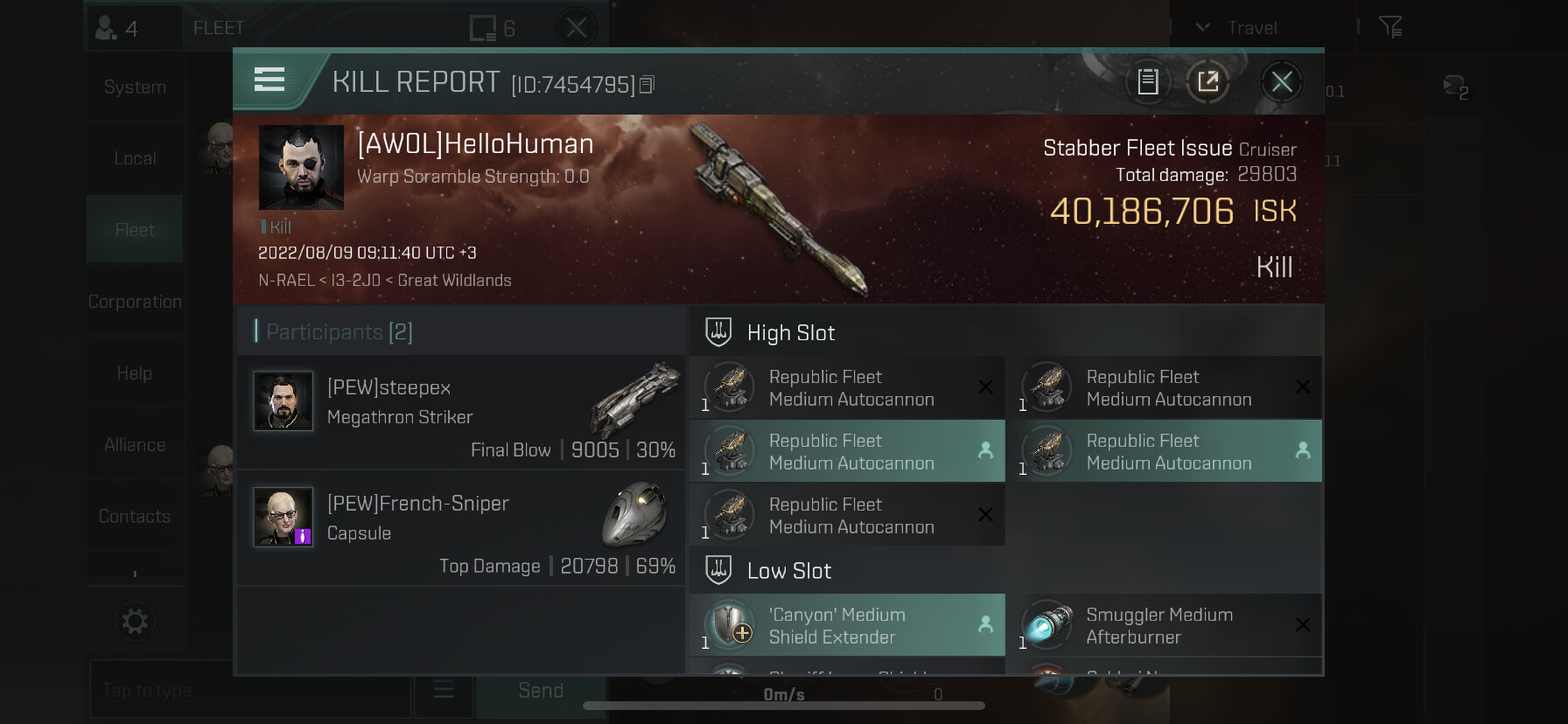
Task: Open the chat filter icon near Travel
Action: (x=1390, y=27)
